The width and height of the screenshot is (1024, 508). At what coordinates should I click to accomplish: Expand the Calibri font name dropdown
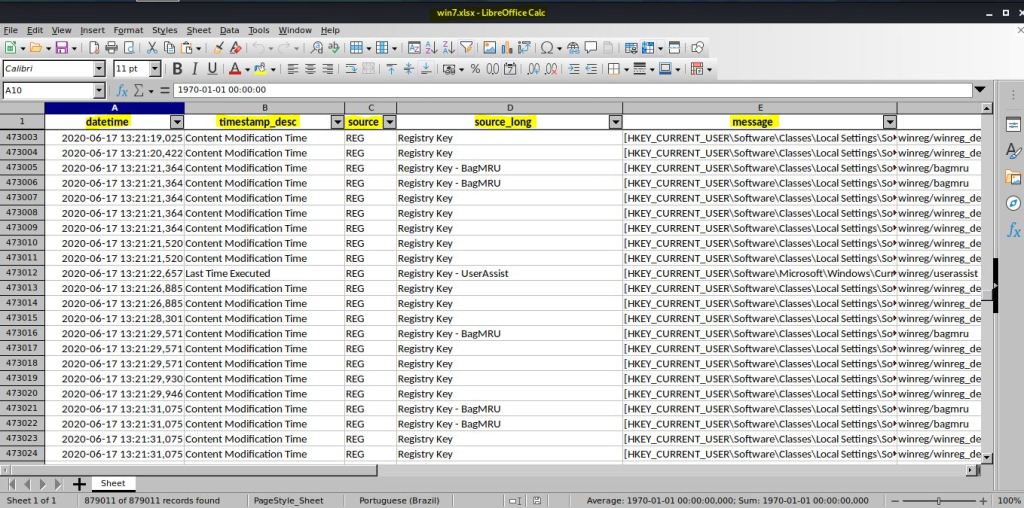tap(98, 69)
